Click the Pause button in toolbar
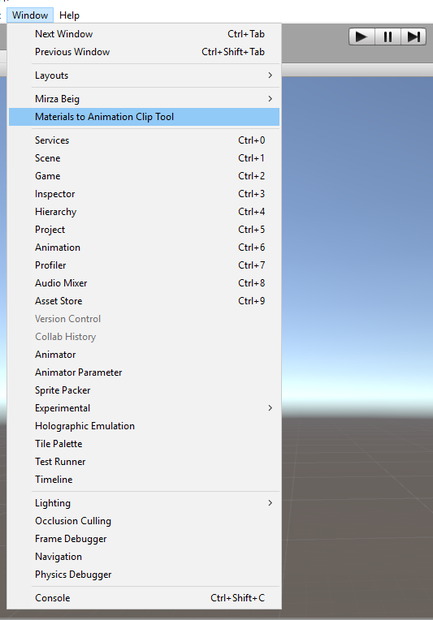The height and width of the screenshot is (620, 433). (388, 37)
